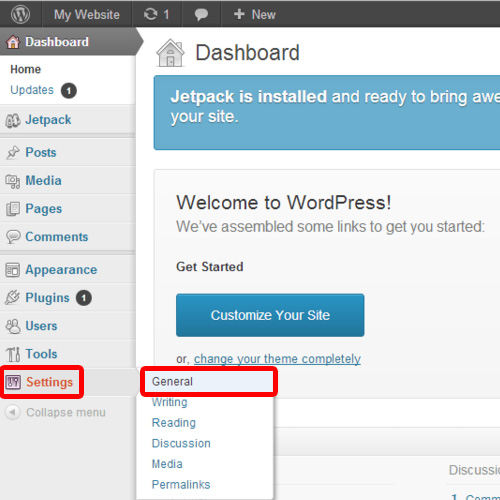Open the Plugins menu item

(47, 298)
